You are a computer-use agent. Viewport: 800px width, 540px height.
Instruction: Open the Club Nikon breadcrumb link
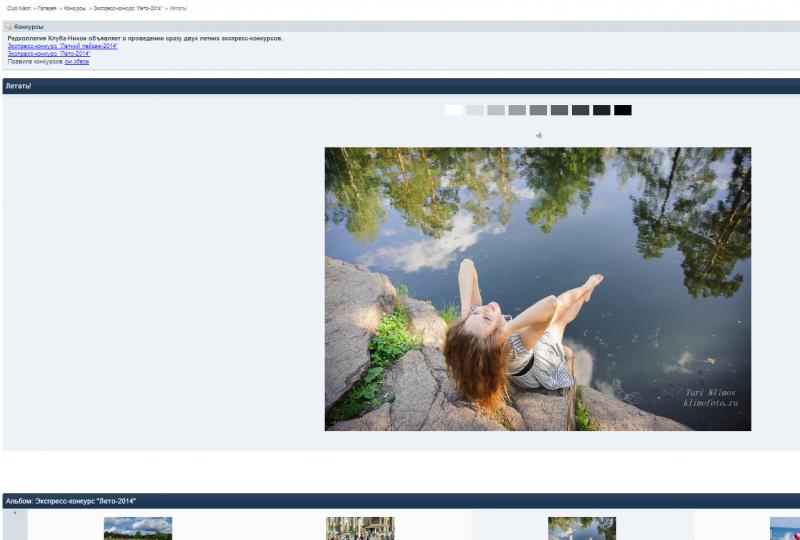pyautogui.click(x=19, y=9)
